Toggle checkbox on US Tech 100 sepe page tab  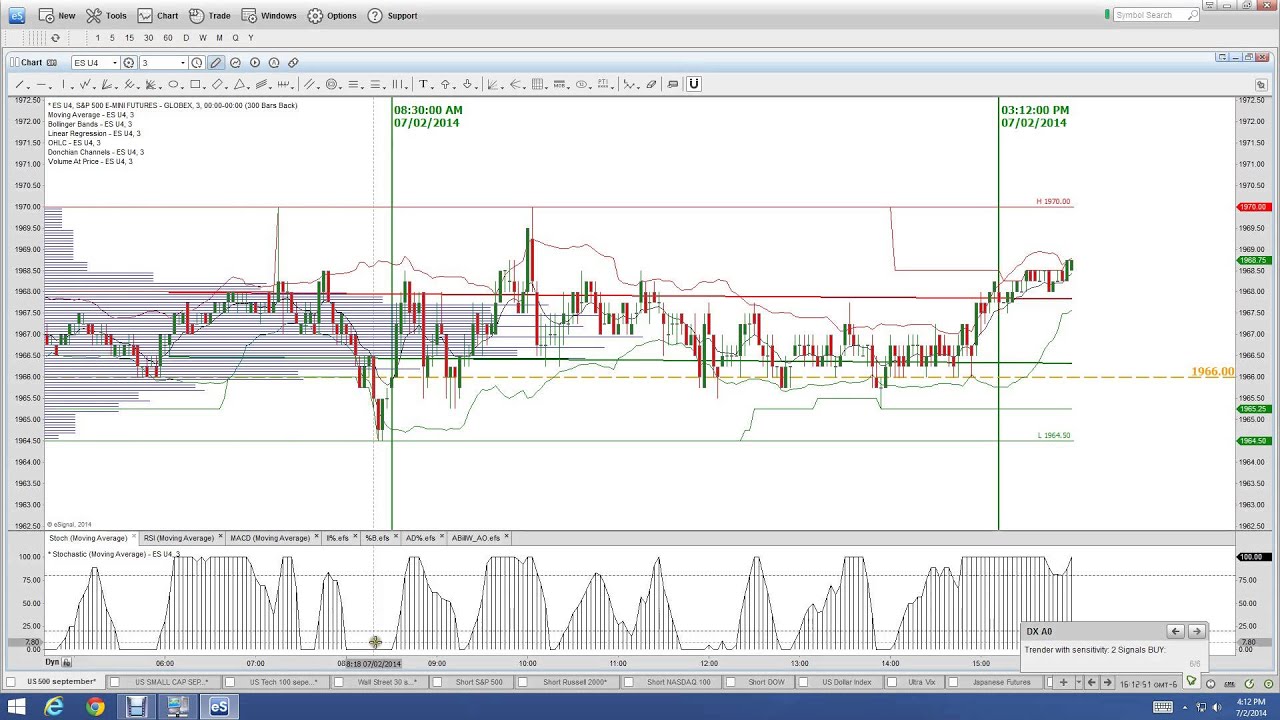230,682
